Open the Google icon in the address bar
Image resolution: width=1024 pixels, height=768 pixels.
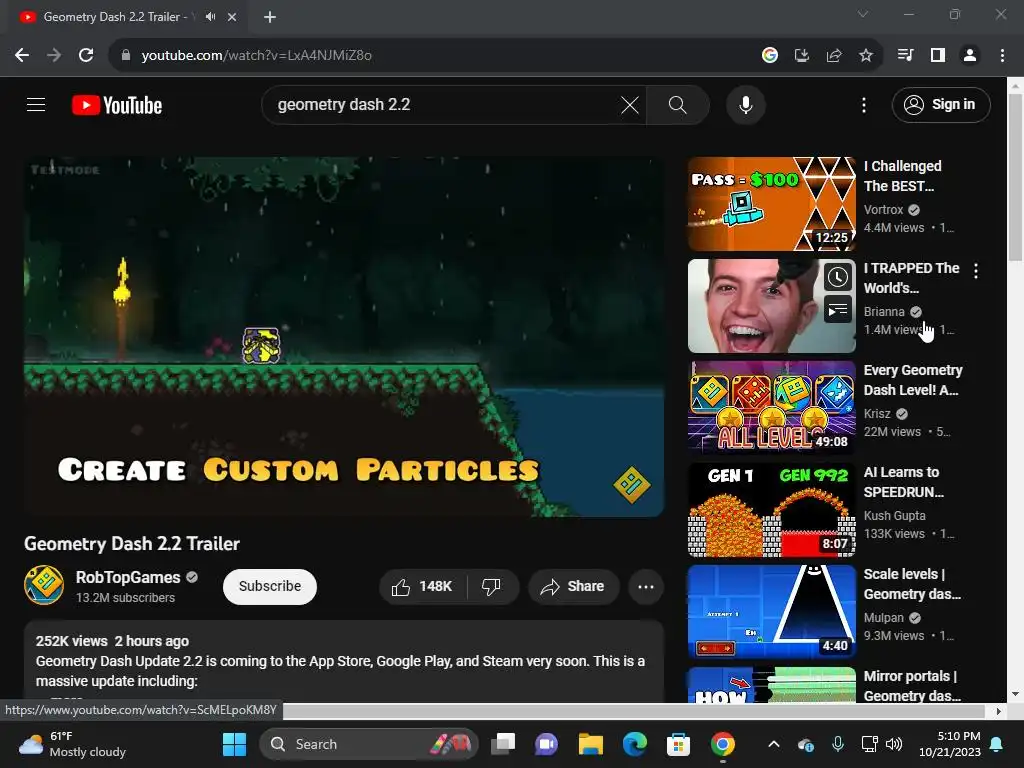click(770, 56)
